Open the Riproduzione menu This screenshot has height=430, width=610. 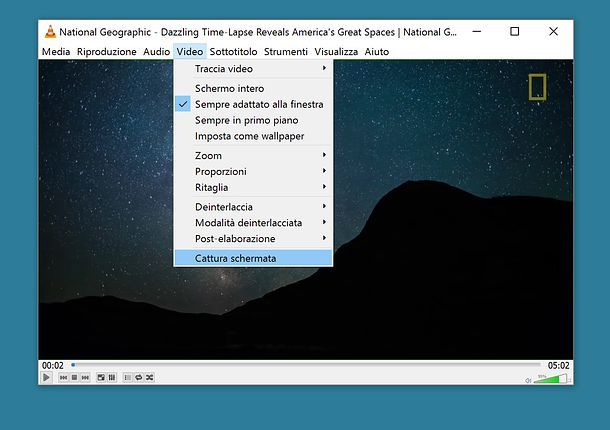tap(107, 52)
